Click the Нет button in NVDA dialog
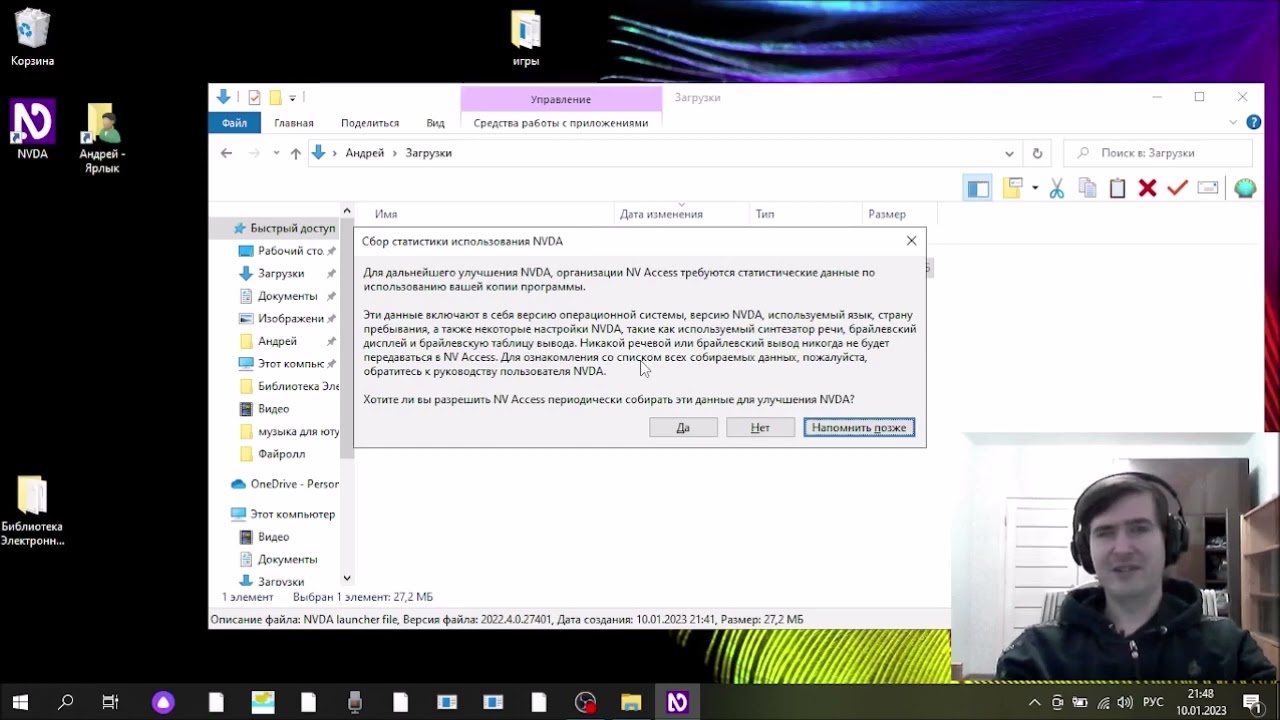The image size is (1280, 720). [x=760, y=428]
